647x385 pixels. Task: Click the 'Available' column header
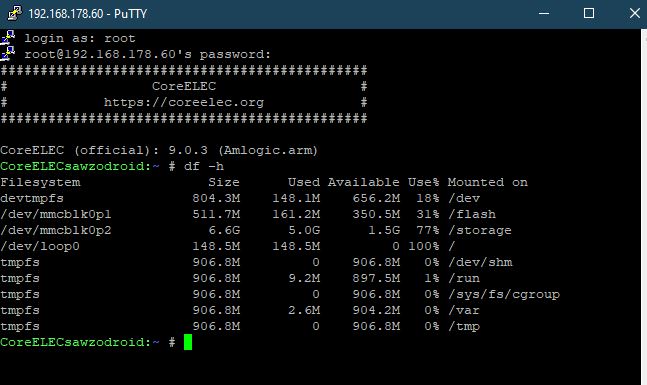click(x=364, y=182)
